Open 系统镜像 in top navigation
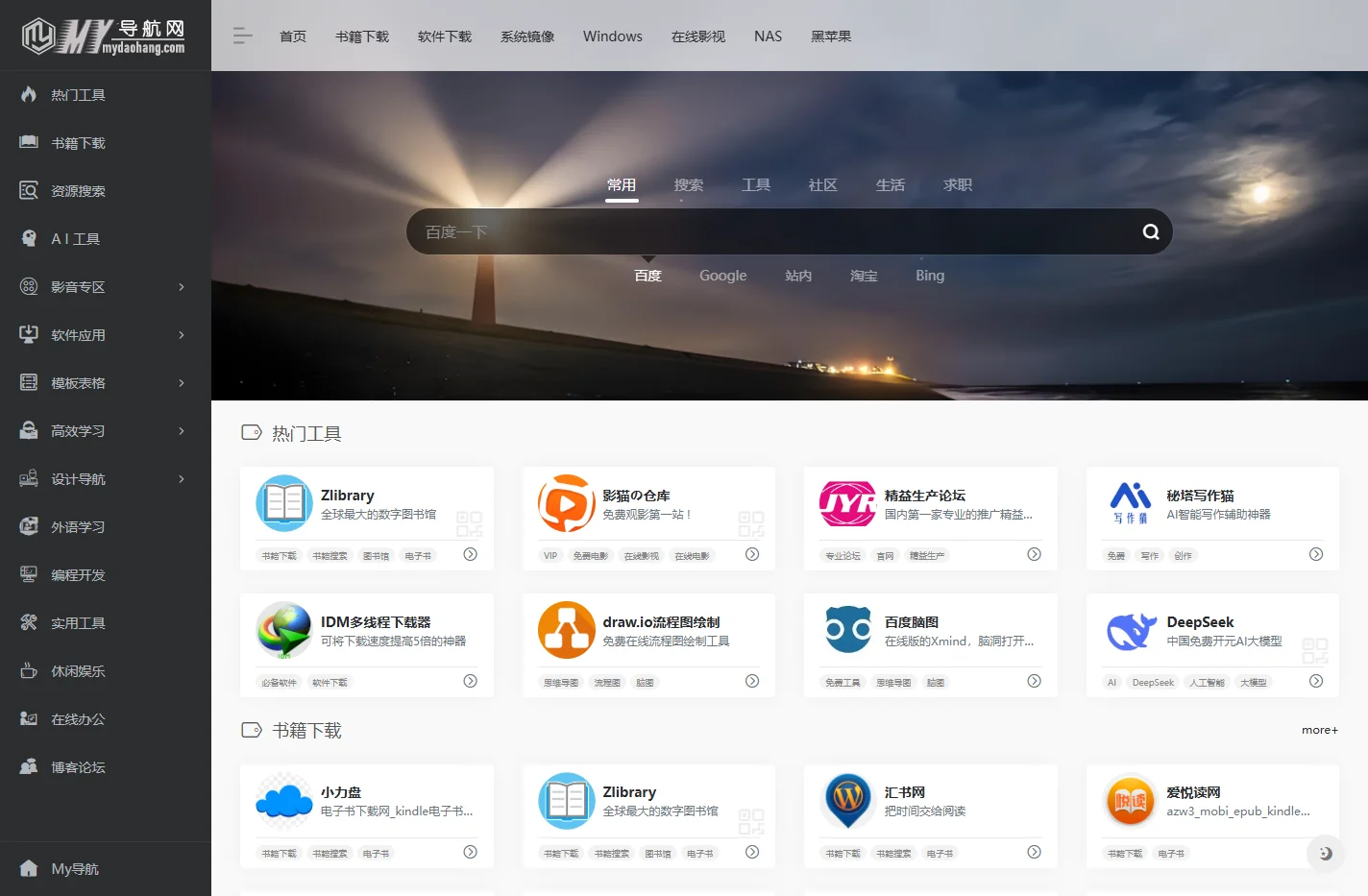Image resolution: width=1368 pixels, height=896 pixels. click(527, 36)
